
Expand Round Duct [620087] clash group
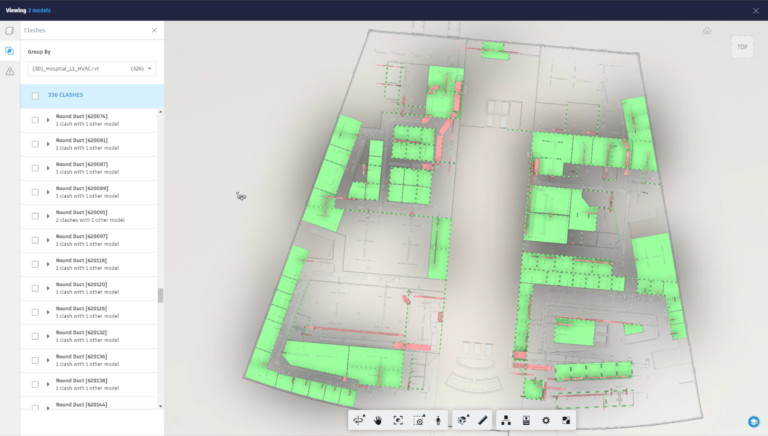click(x=48, y=168)
